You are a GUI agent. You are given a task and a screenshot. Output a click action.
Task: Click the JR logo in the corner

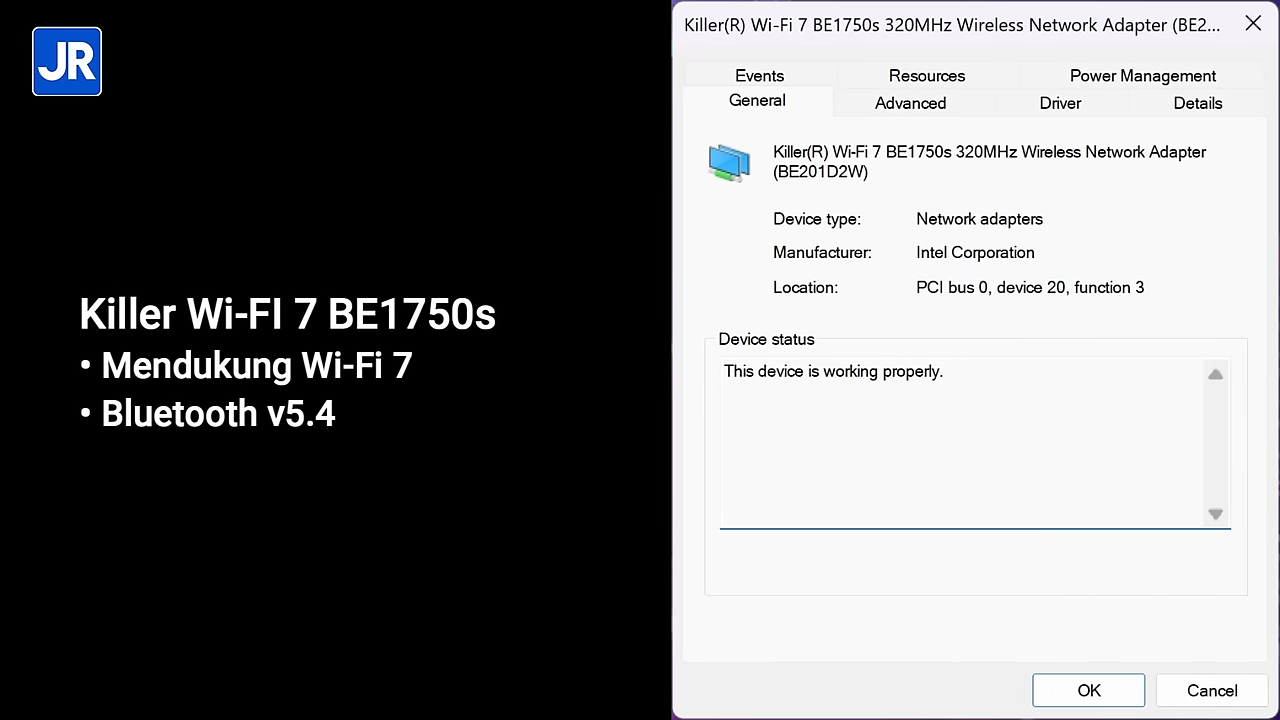(66, 61)
